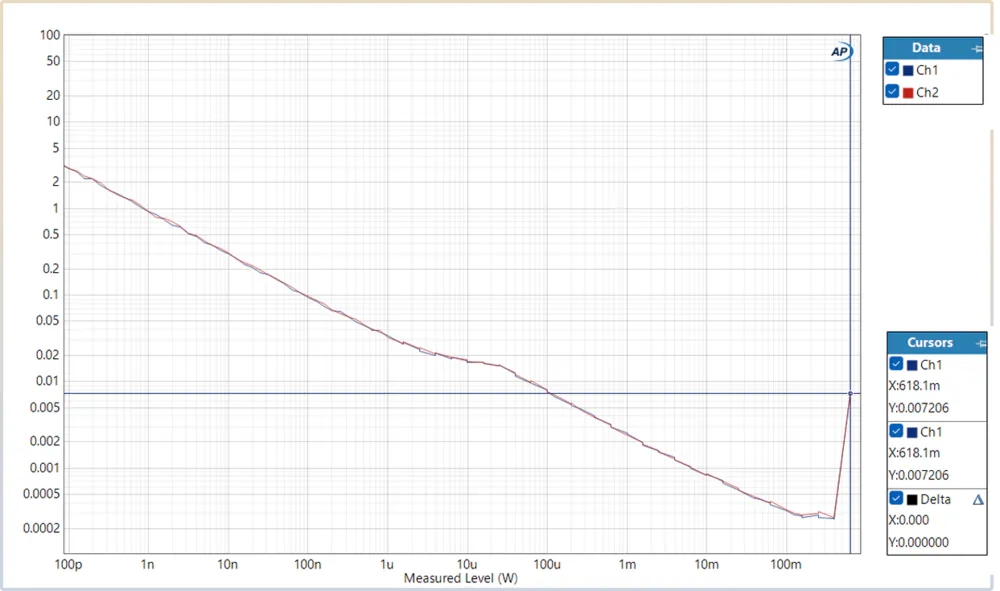Toggle the Delta cursor checkbox
1000x591 pixels.
coord(896,499)
